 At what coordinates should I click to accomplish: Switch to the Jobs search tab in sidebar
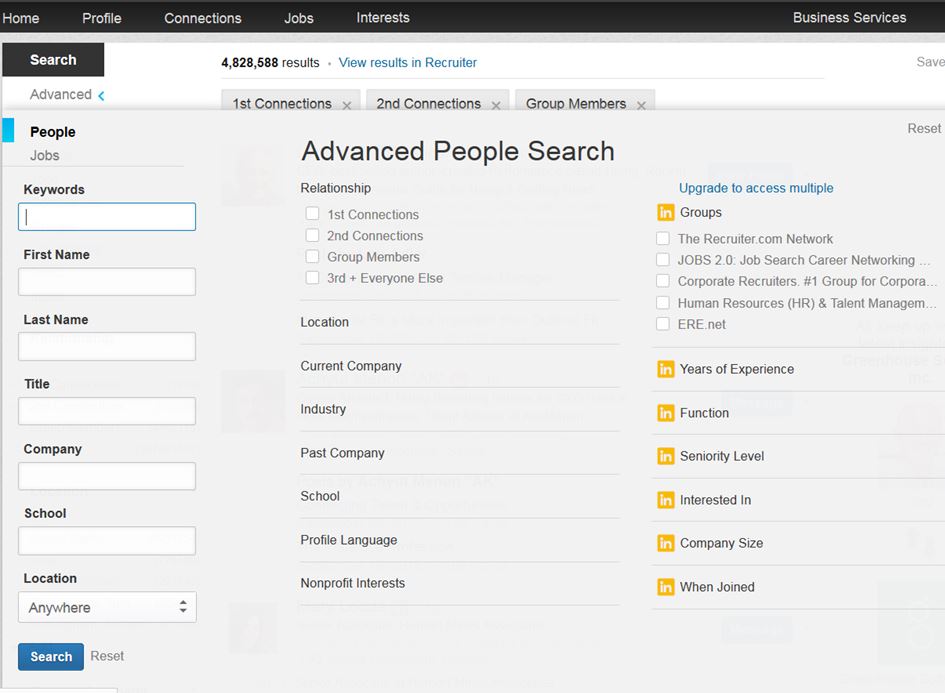tap(45, 155)
